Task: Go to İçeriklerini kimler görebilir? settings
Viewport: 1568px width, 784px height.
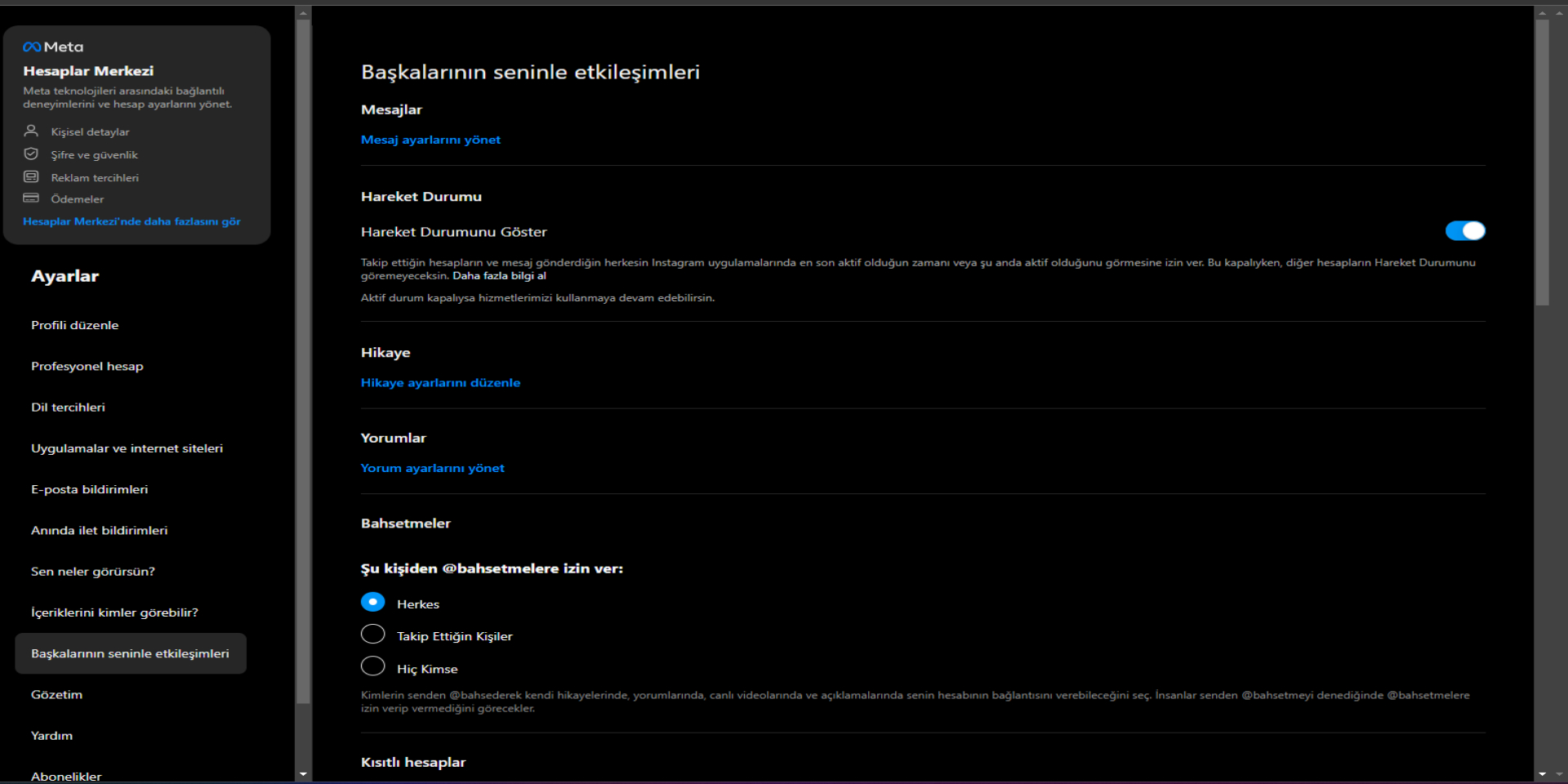Action: (114, 612)
